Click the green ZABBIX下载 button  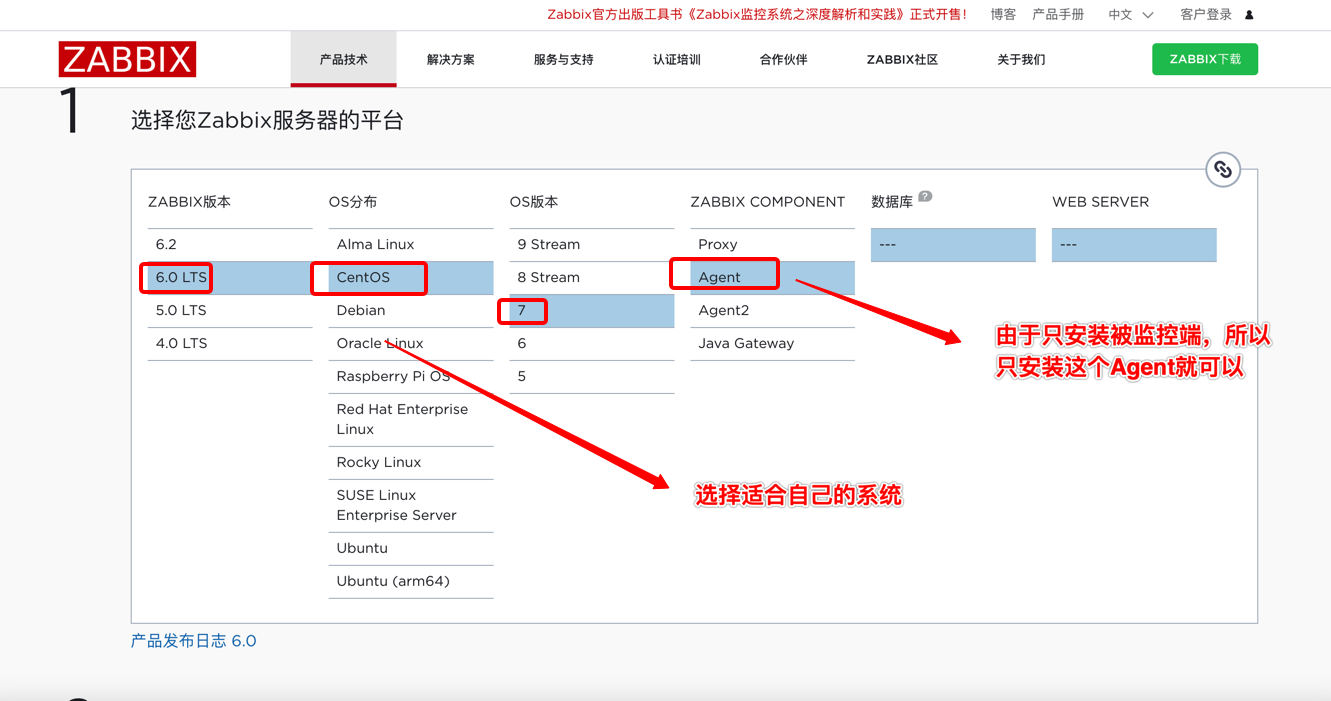coord(1205,59)
